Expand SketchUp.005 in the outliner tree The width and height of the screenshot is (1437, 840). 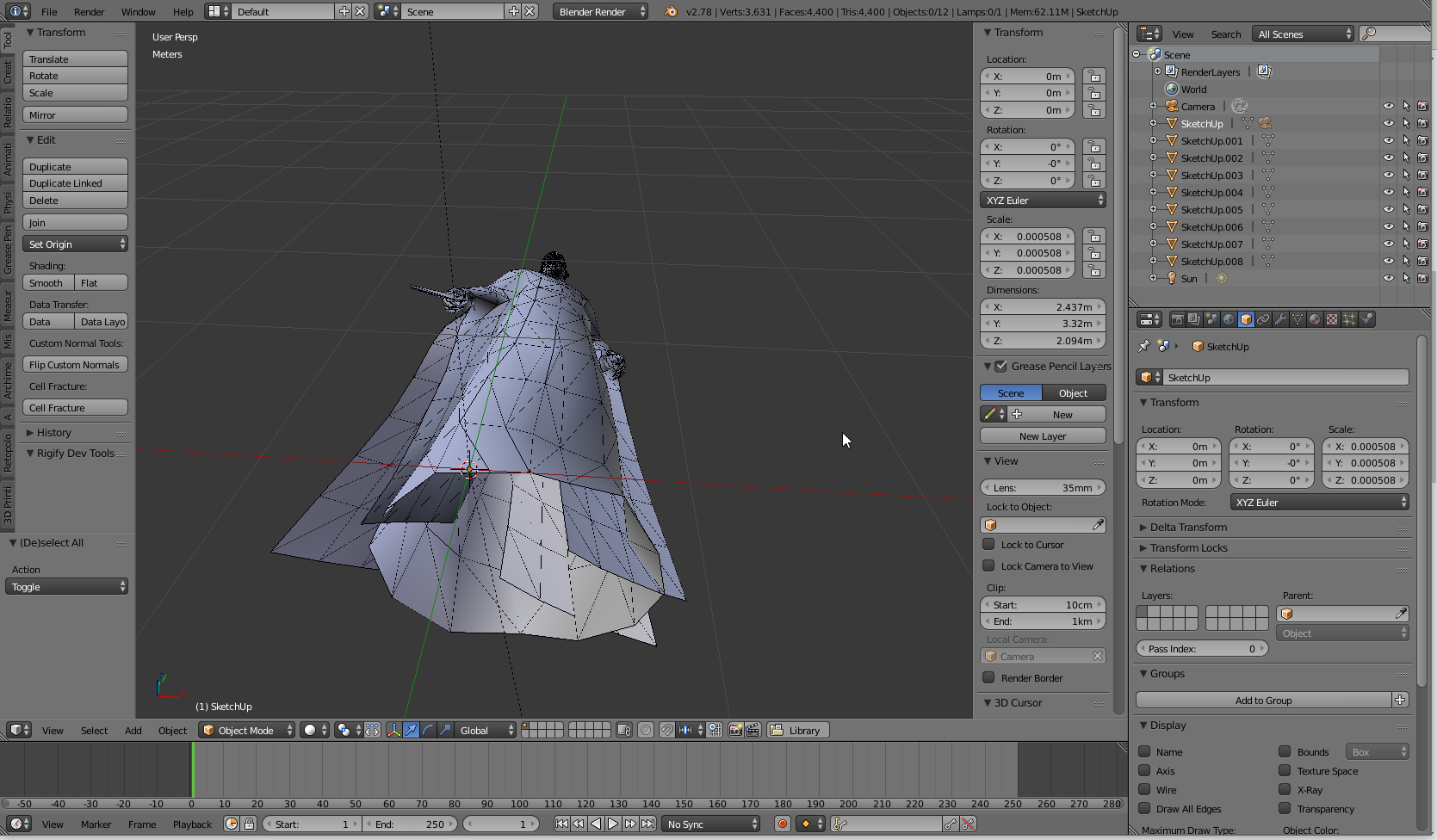(x=1153, y=210)
